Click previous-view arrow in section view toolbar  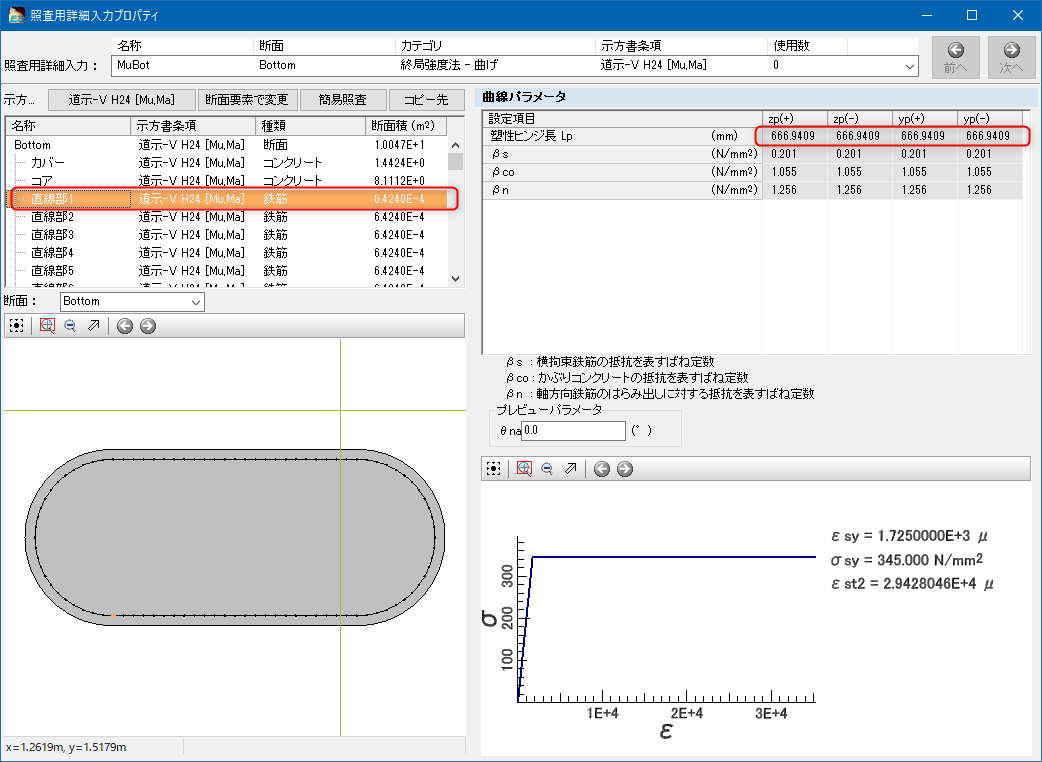[125, 326]
